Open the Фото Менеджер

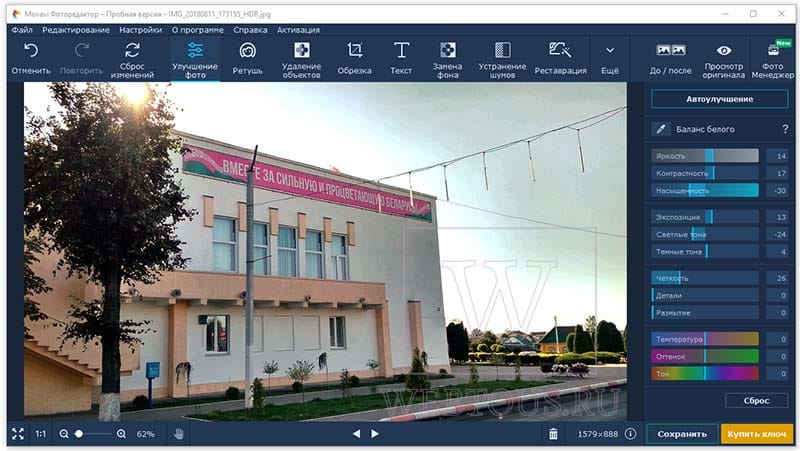[772, 59]
